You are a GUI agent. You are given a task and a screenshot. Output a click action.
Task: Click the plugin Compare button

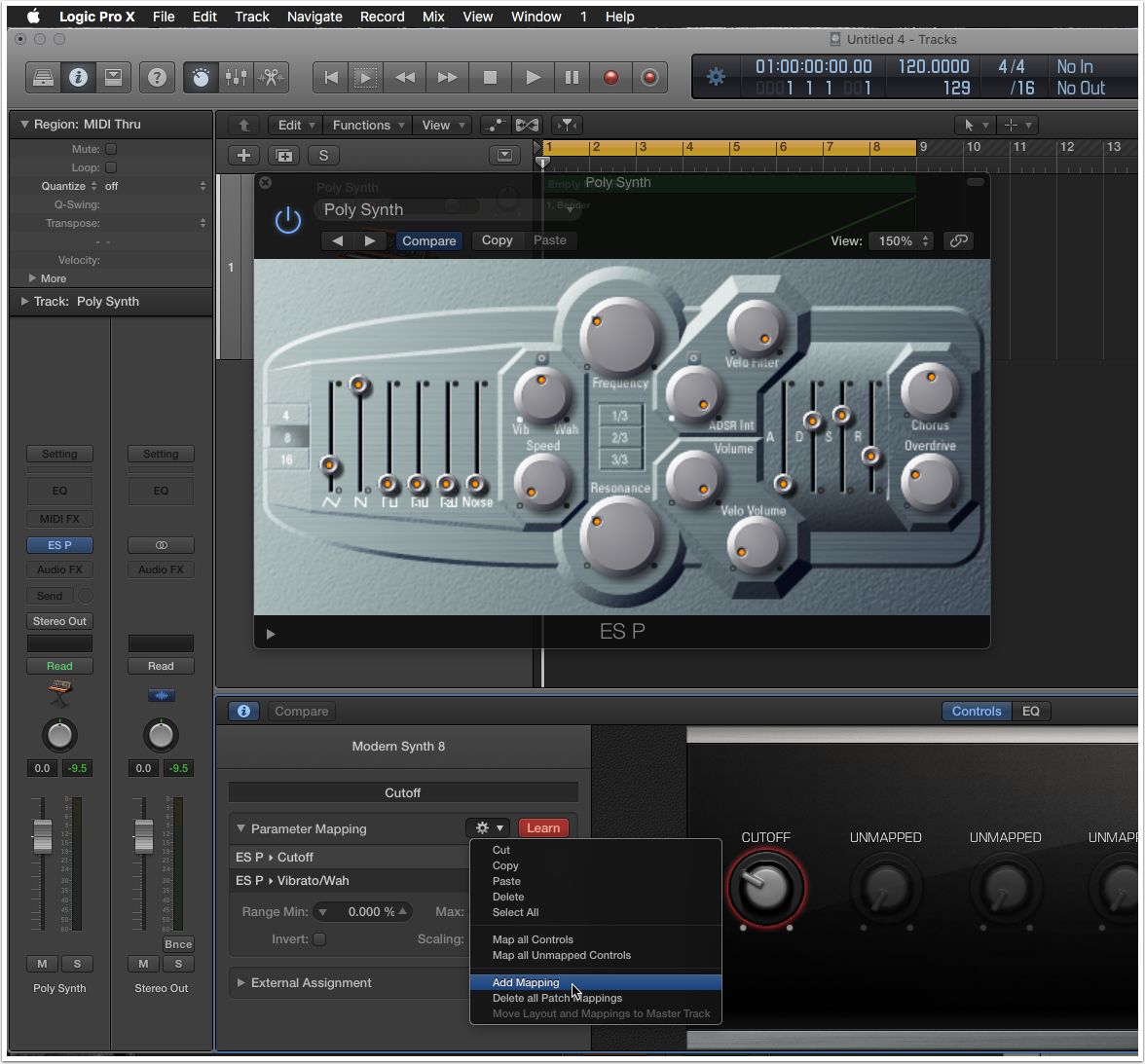tap(428, 241)
